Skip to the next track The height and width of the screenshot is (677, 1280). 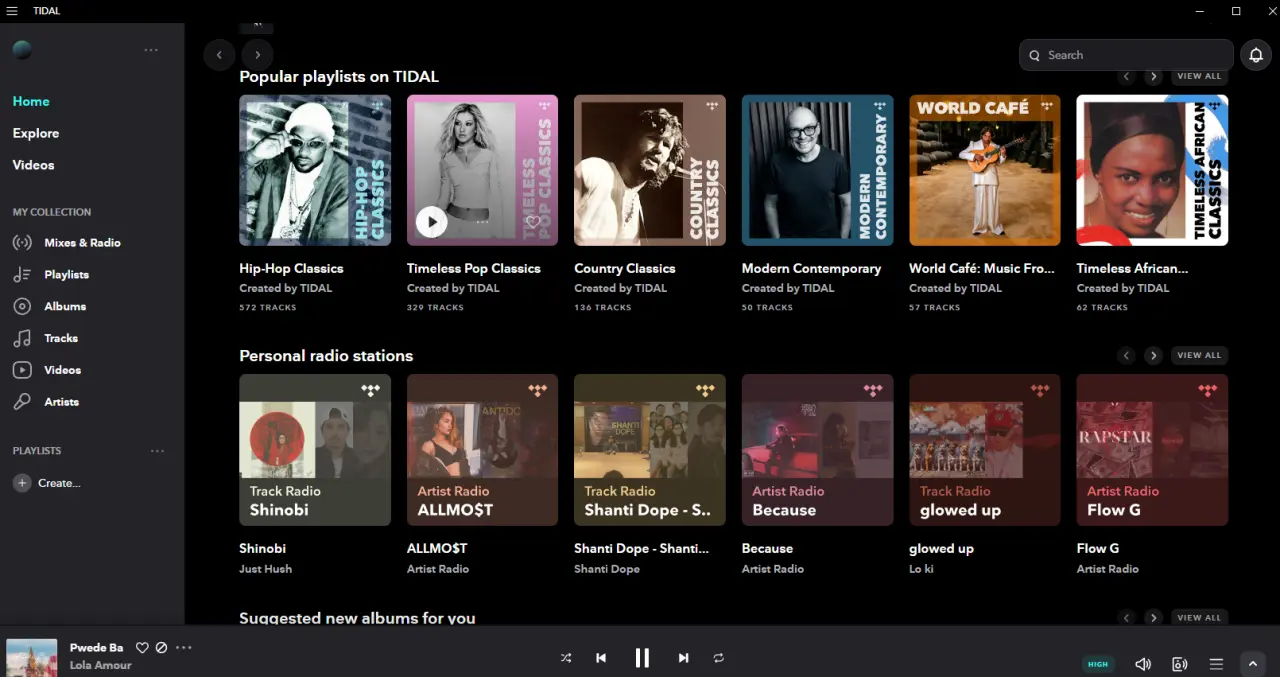pos(683,658)
